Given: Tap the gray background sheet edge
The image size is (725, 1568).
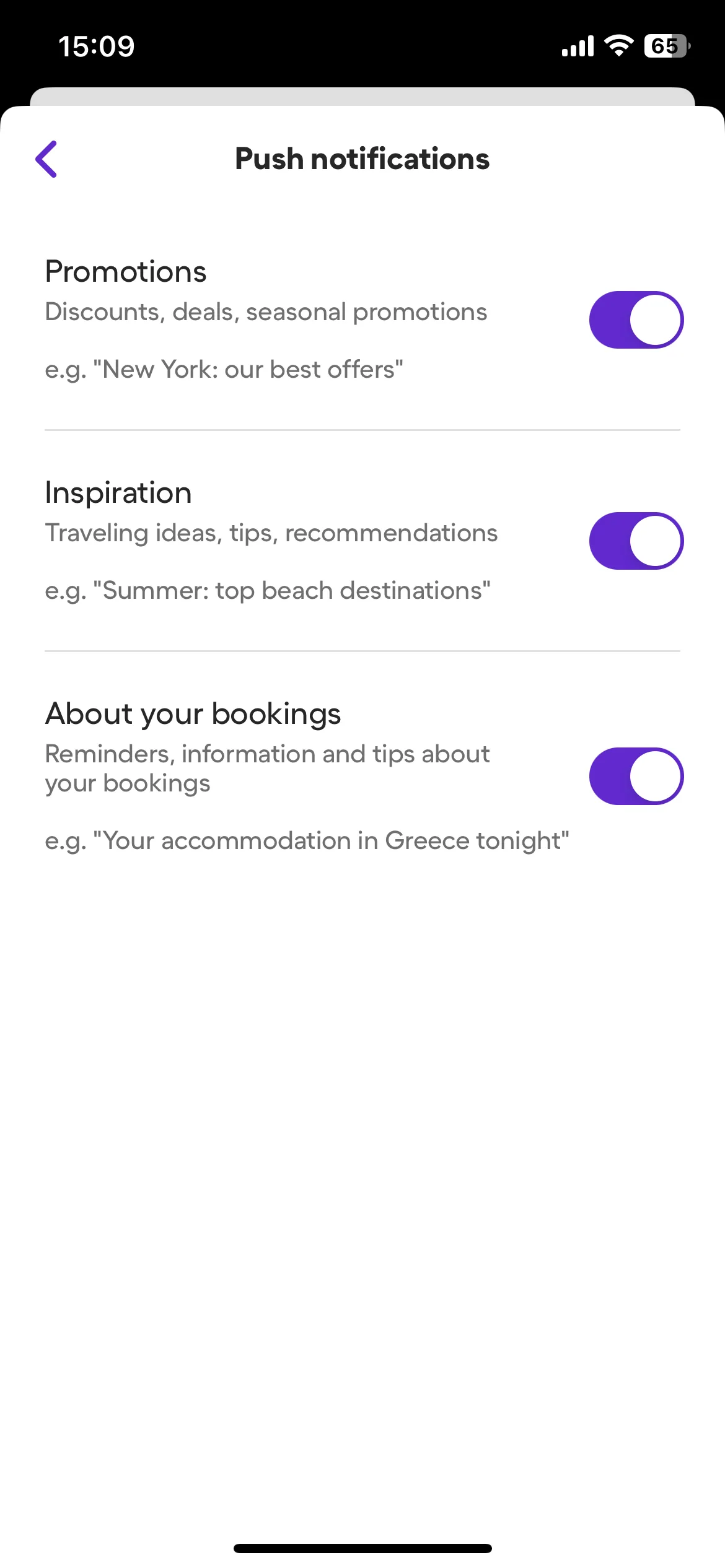Looking at the screenshot, I should tap(362, 96).
